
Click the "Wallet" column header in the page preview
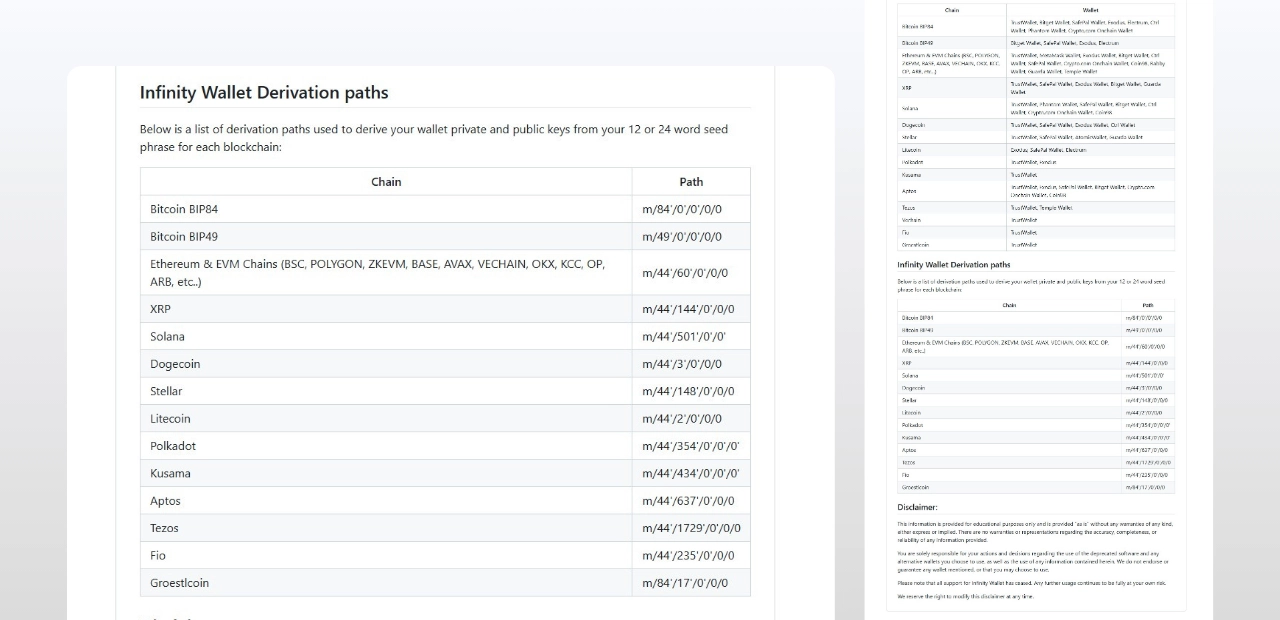pyautogui.click(x=1091, y=10)
